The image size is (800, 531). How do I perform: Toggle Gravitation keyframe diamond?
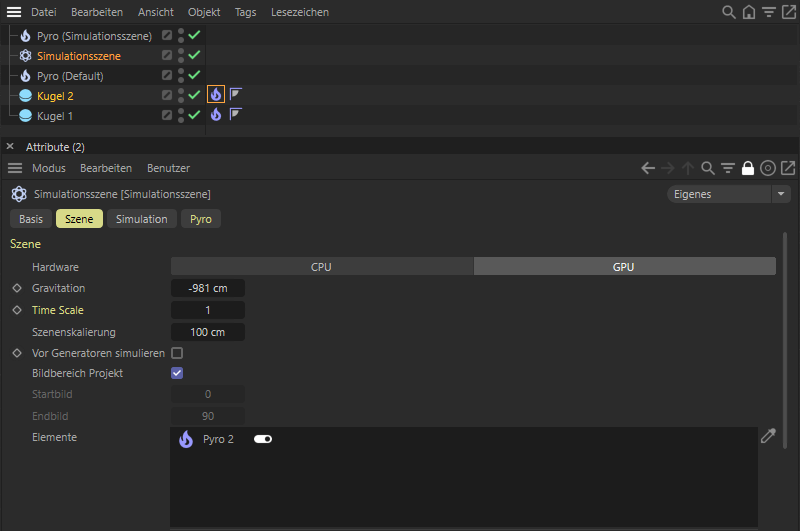pos(17,288)
